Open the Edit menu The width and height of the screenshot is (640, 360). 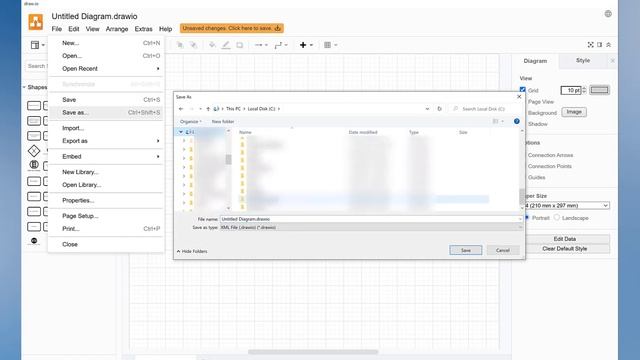tap(73, 29)
